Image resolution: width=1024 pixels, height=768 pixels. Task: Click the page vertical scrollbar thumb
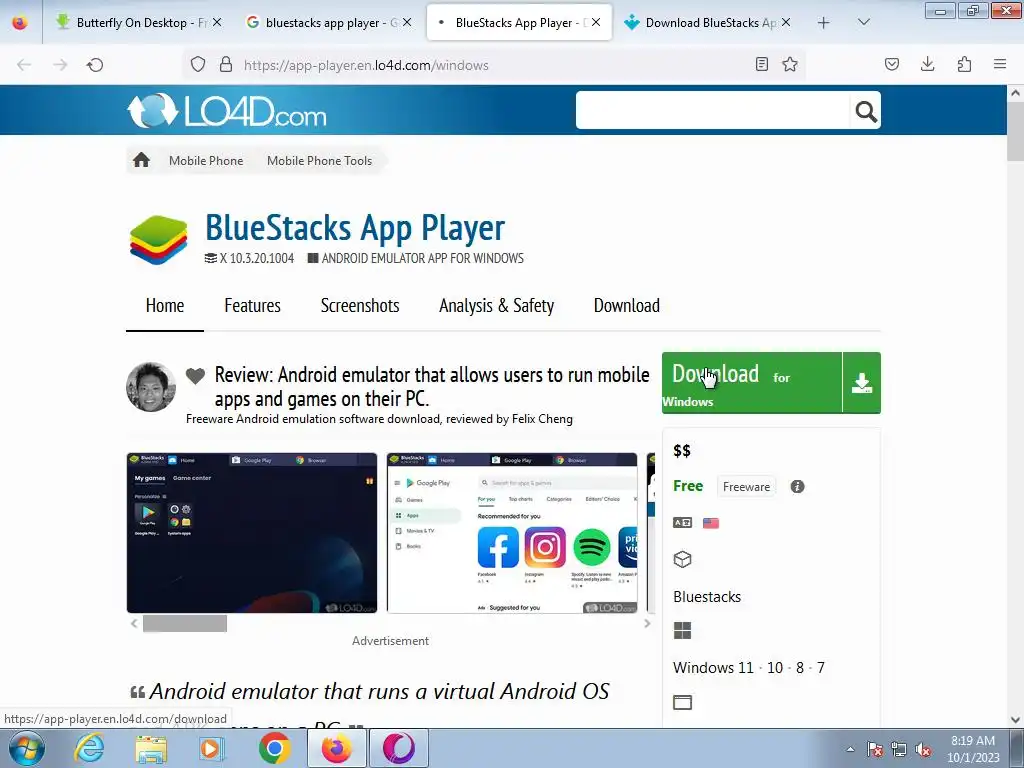click(1016, 131)
